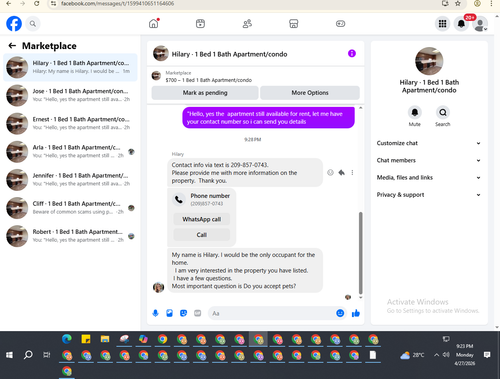The image size is (500, 379).
Task: Open Arla conversation in the list
Action: click(x=70, y=151)
